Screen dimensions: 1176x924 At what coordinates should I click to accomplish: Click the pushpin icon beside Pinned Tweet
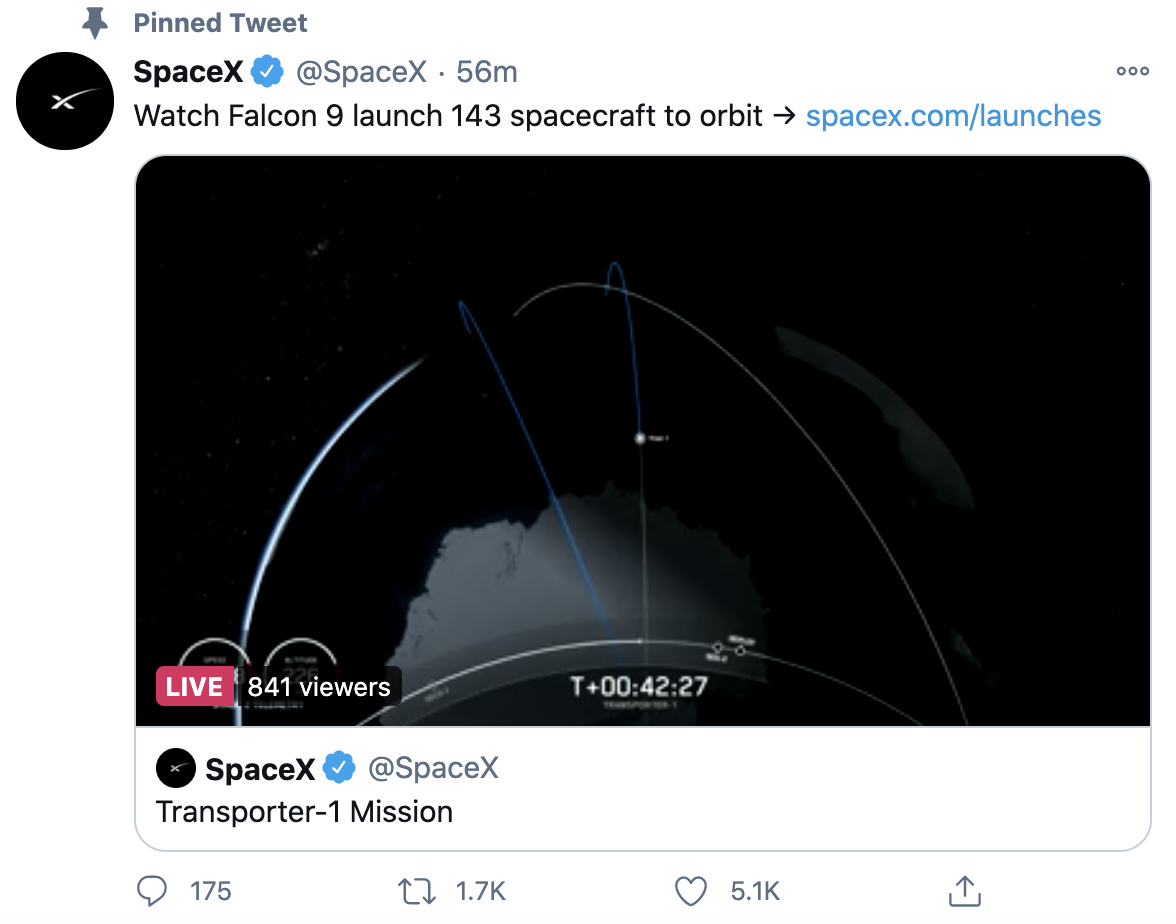tap(96, 22)
